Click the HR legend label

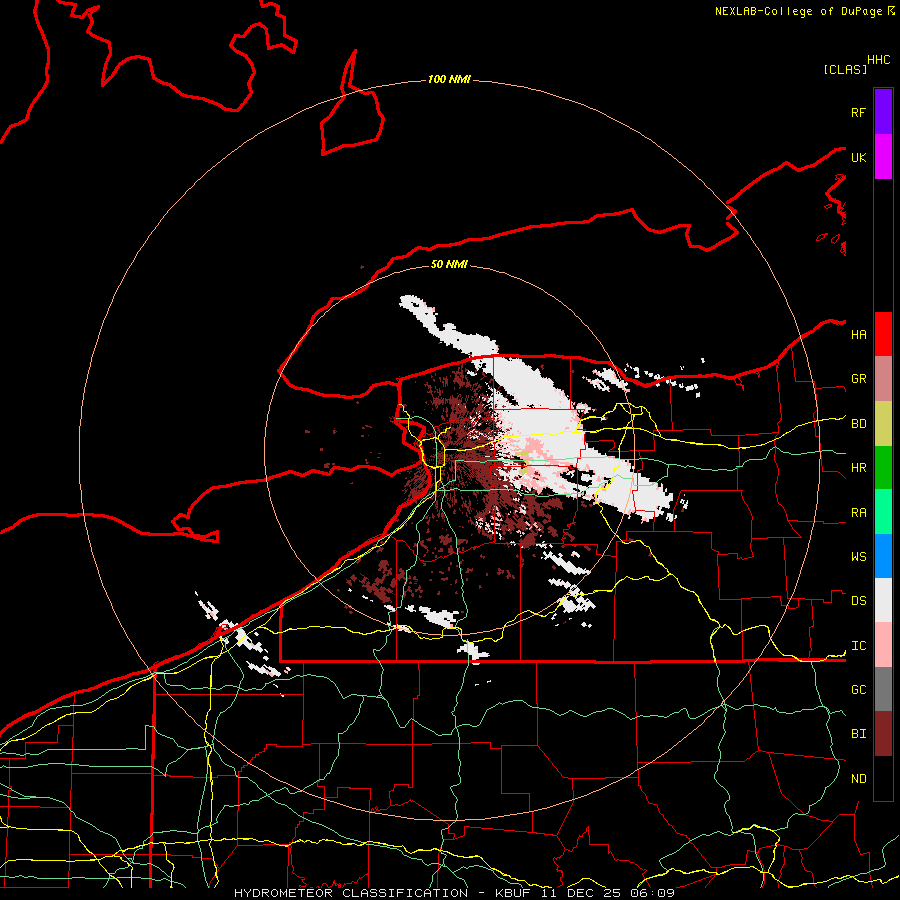point(858,468)
